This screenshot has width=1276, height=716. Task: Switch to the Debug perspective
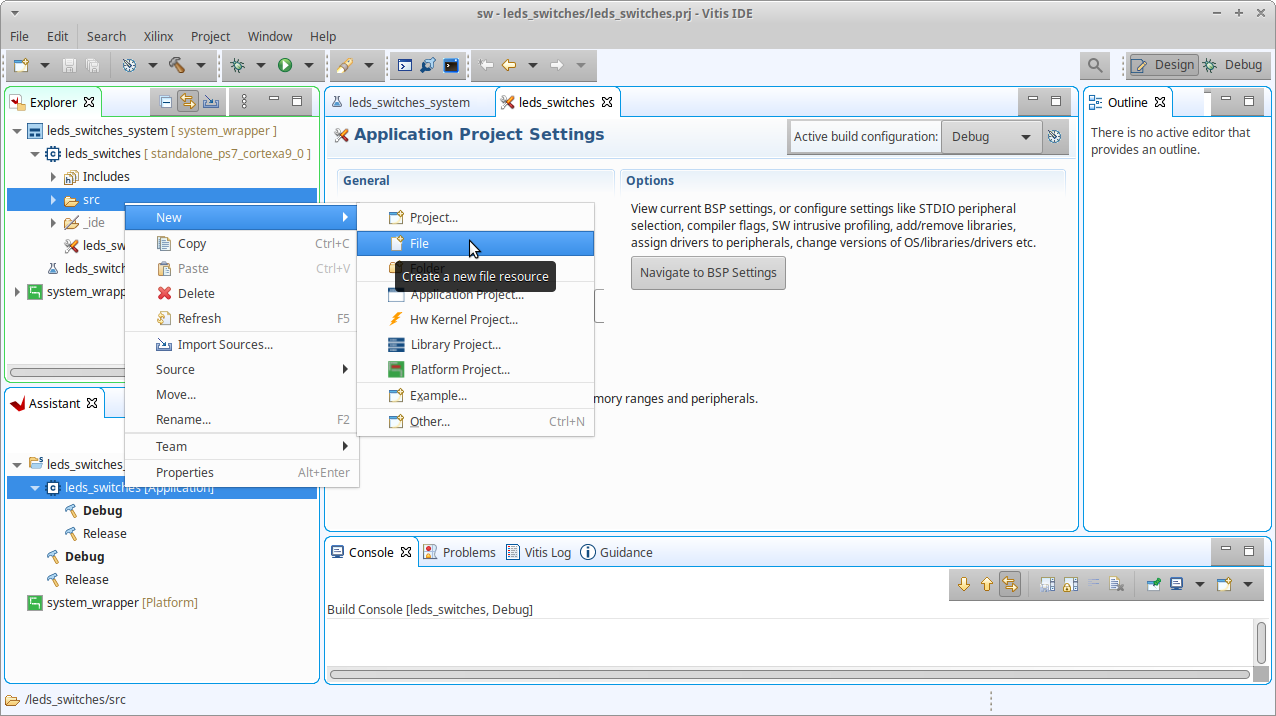tap(1233, 65)
